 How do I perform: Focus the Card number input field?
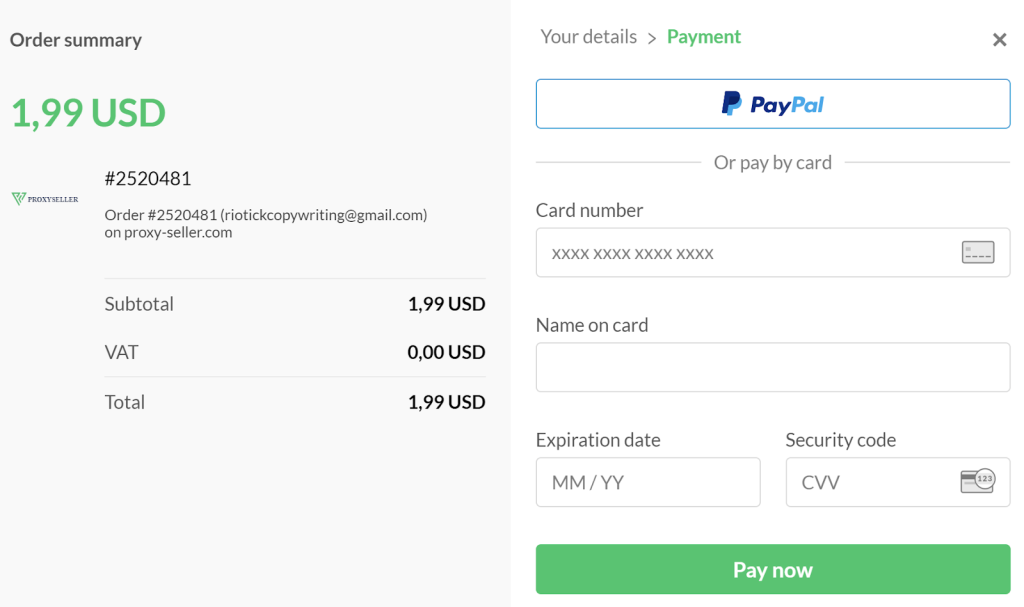(773, 252)
